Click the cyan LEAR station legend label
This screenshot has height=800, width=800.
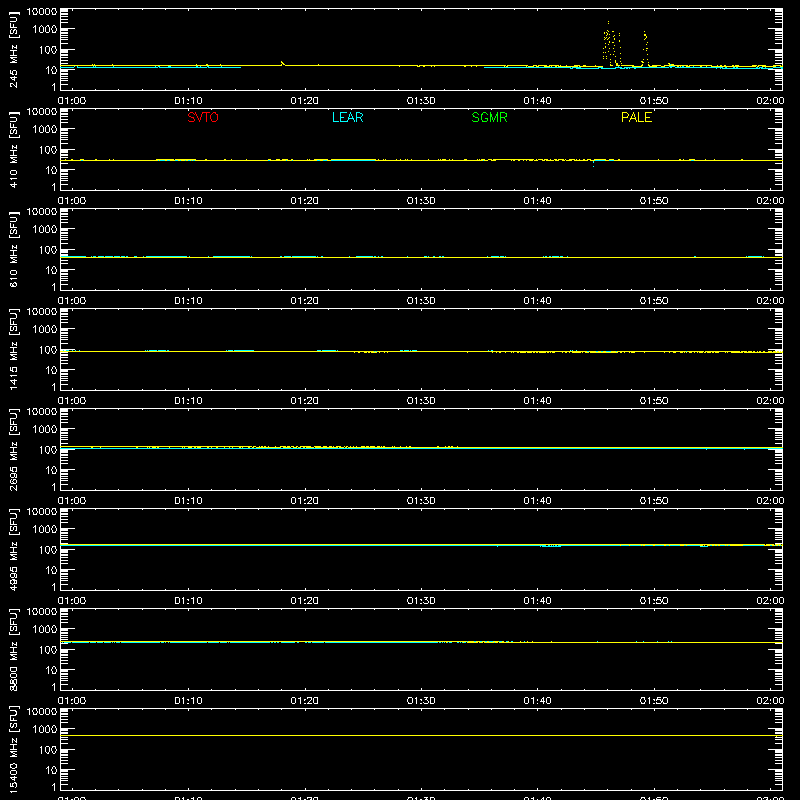[347, 117]
